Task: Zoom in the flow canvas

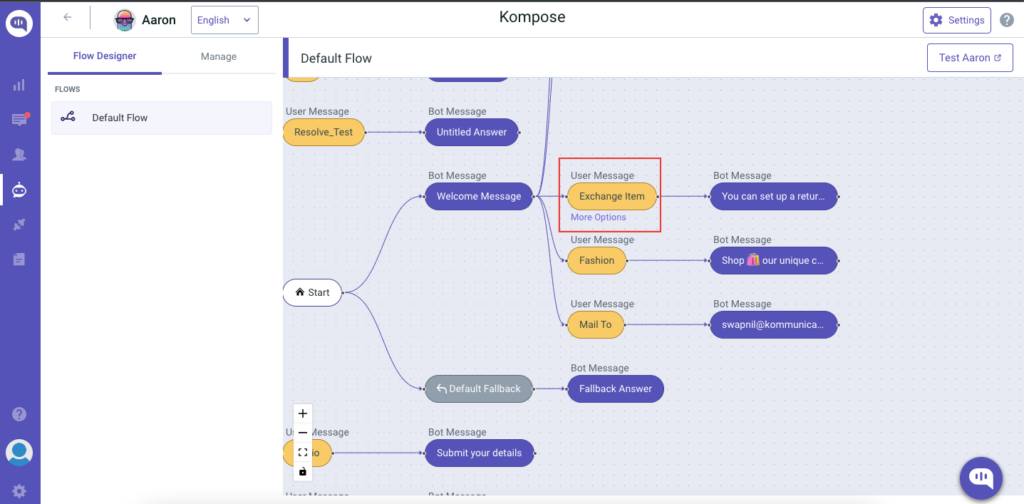Action: (302, 413)
